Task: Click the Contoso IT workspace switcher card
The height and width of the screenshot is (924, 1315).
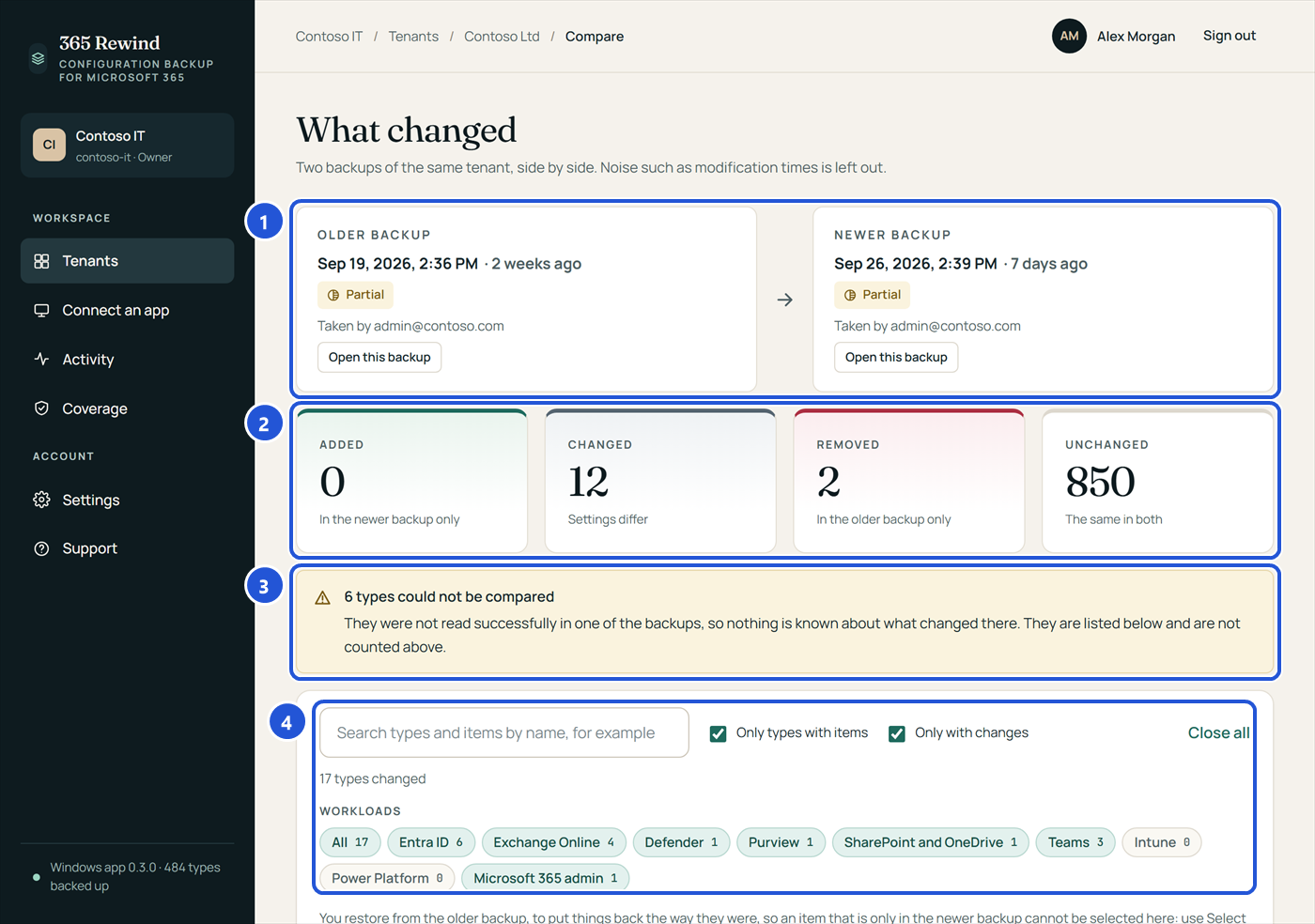Action: pyautogui.click(x=127, y=145)
